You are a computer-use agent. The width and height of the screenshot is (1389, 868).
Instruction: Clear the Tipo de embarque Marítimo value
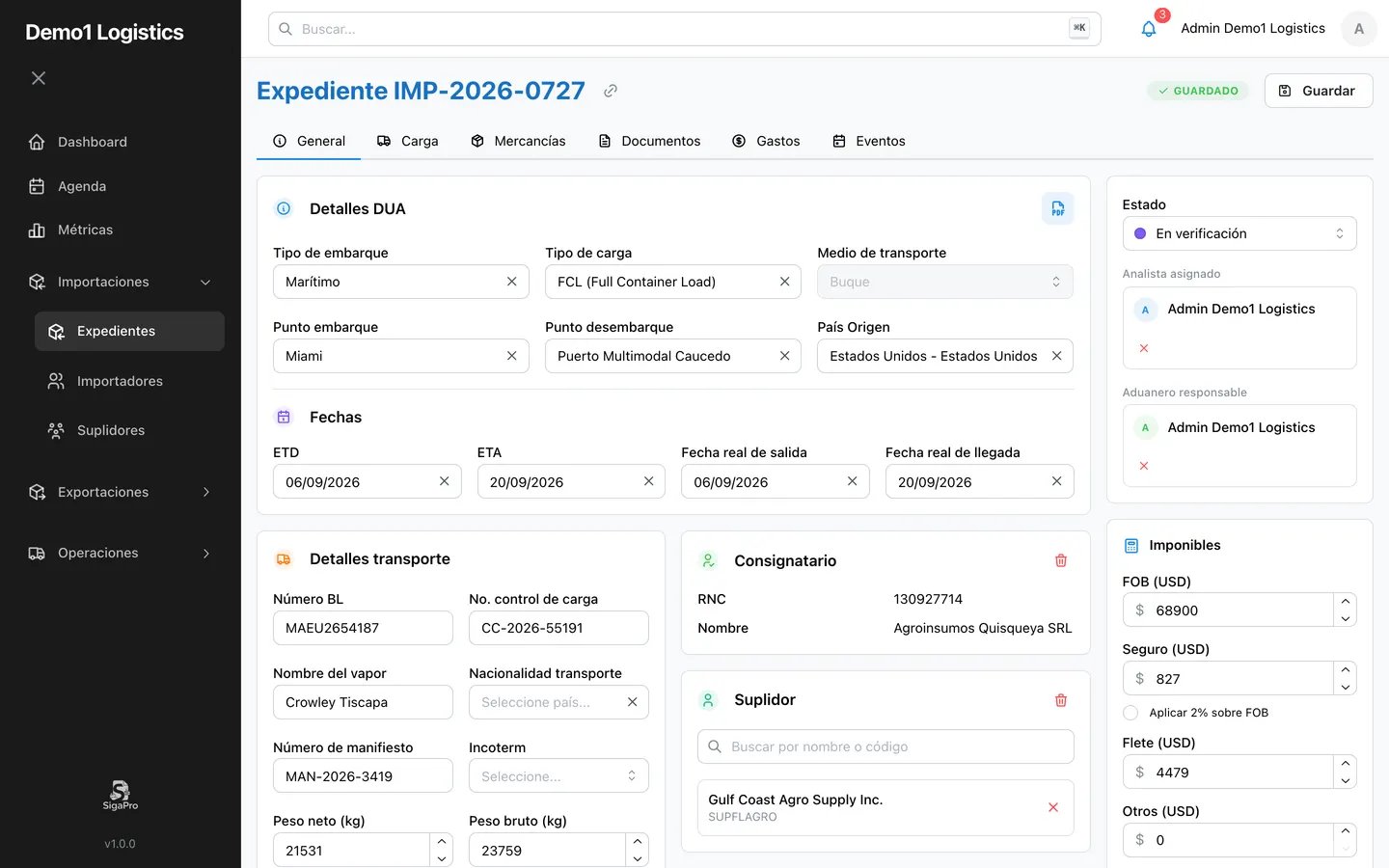pos(511,282)
